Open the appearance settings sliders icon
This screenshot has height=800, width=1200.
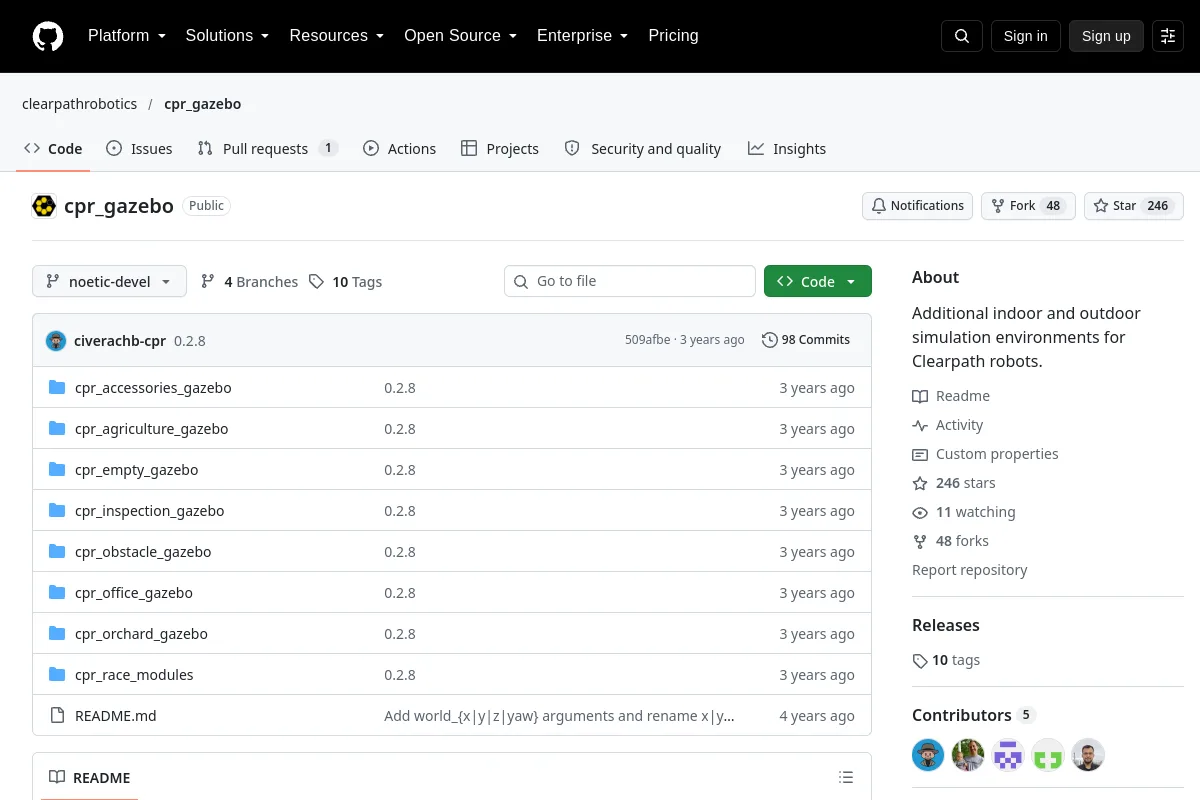pos(1168,36)
